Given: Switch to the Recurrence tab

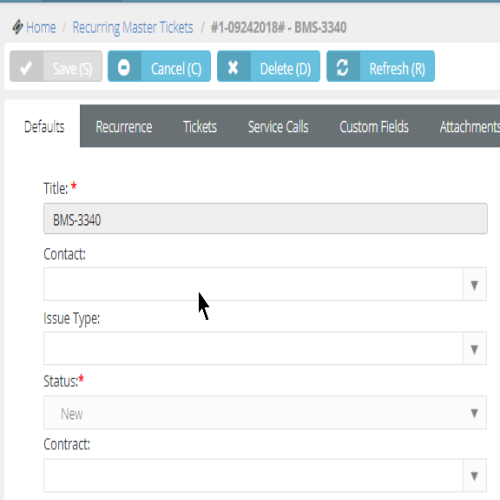Looking at the screenshot, I should [x=124, y=127].
